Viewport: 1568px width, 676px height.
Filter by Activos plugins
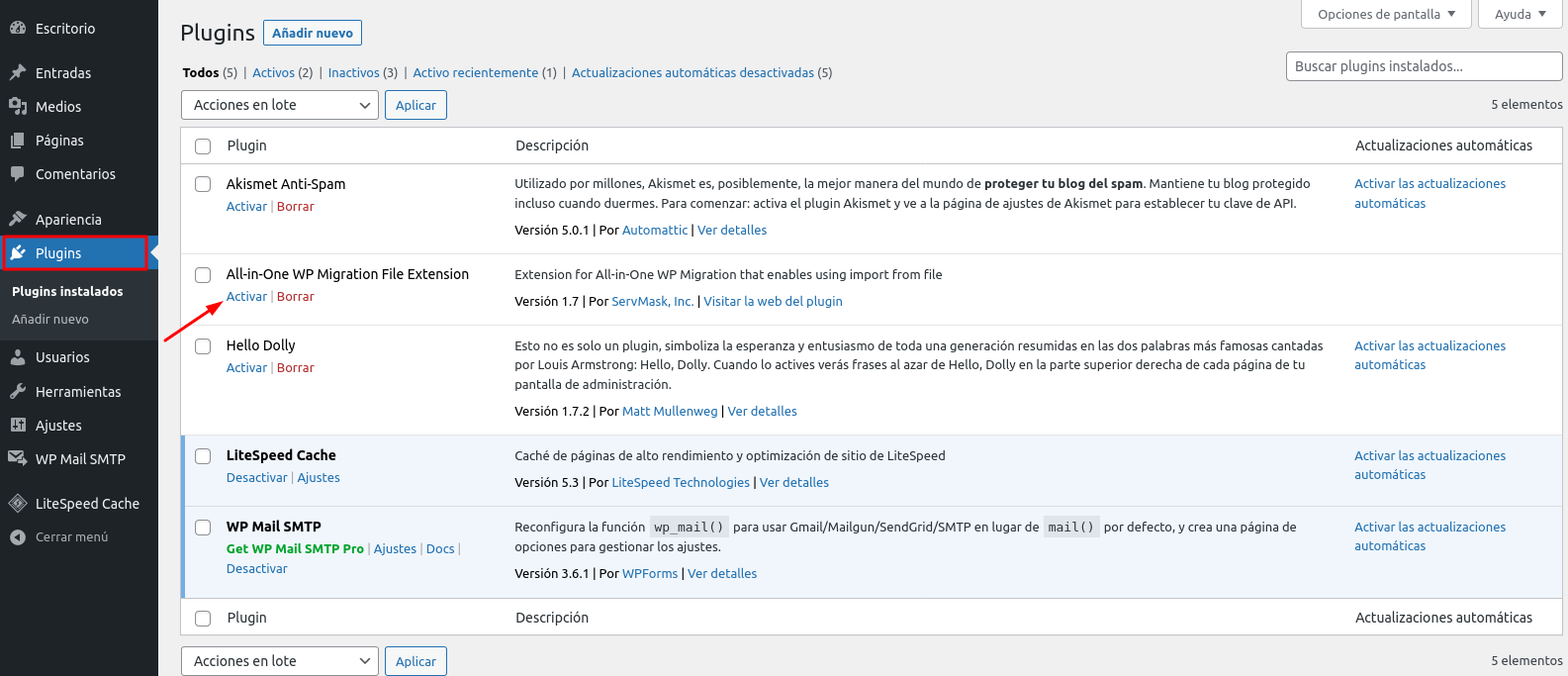coord(273,73)
